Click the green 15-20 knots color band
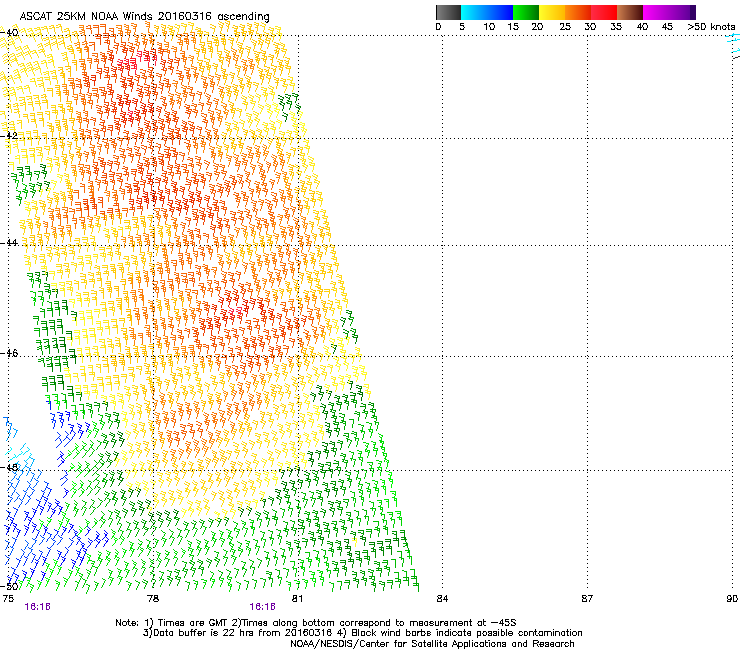This screenshot has width=740, height=650. [526, 12]
